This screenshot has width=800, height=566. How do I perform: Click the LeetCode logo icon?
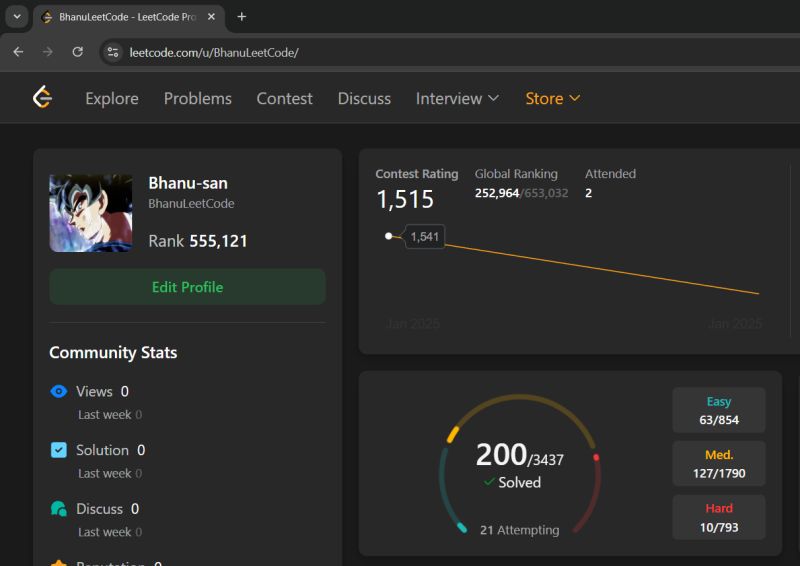[x=42, y=97]
